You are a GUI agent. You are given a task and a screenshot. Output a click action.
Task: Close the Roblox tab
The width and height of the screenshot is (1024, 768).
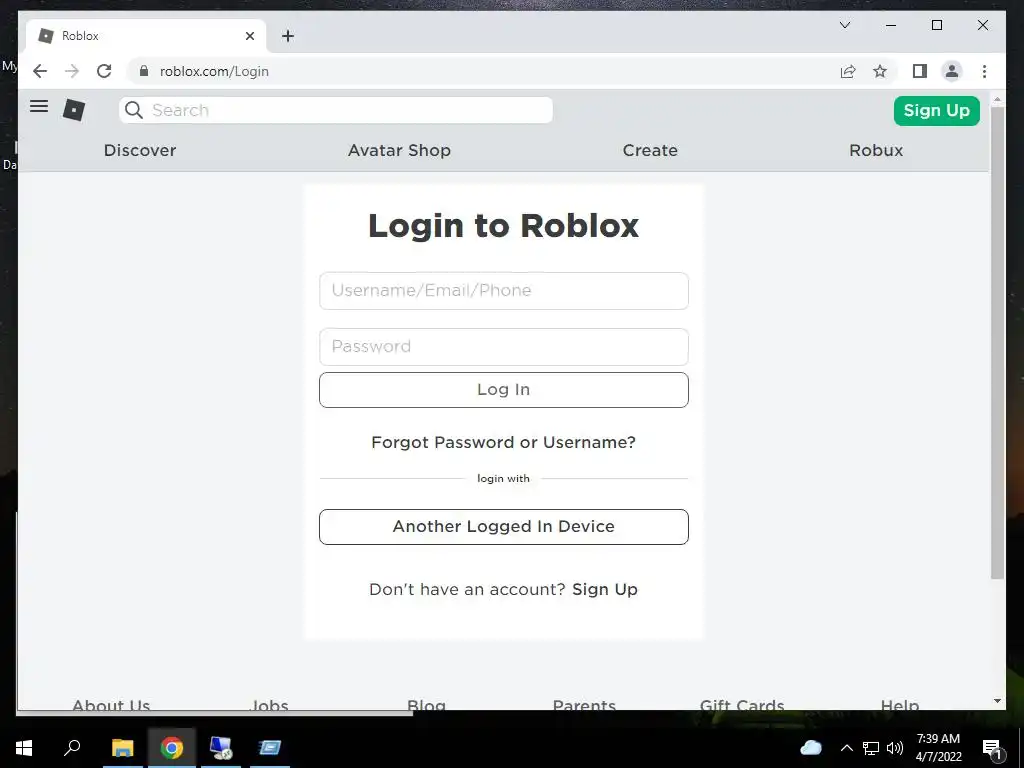[x=249, y=36]
